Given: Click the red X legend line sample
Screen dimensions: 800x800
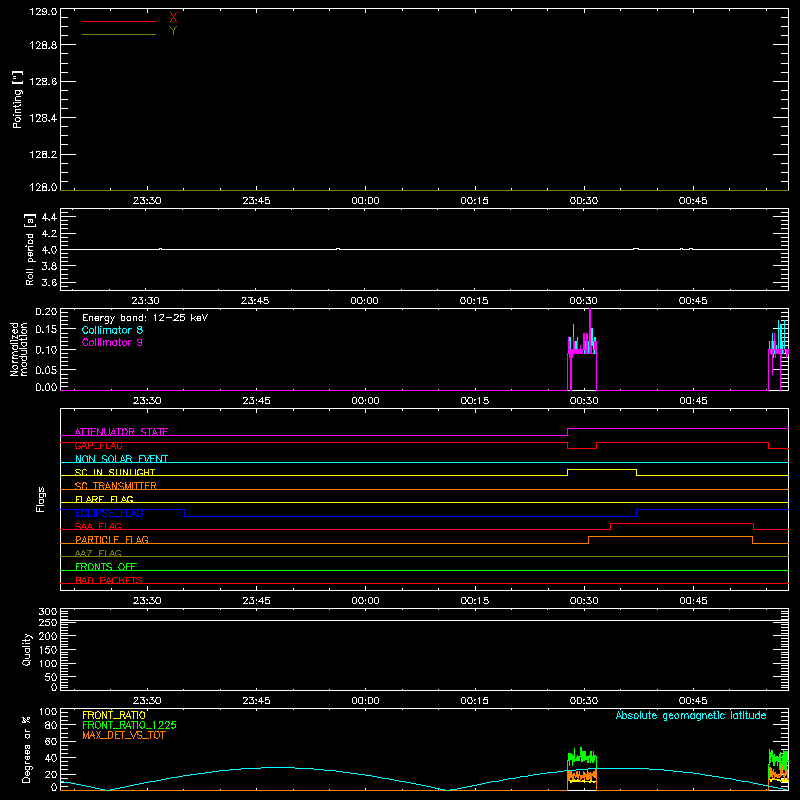Looking at the screenshot, I should click(x=119, y=21).
